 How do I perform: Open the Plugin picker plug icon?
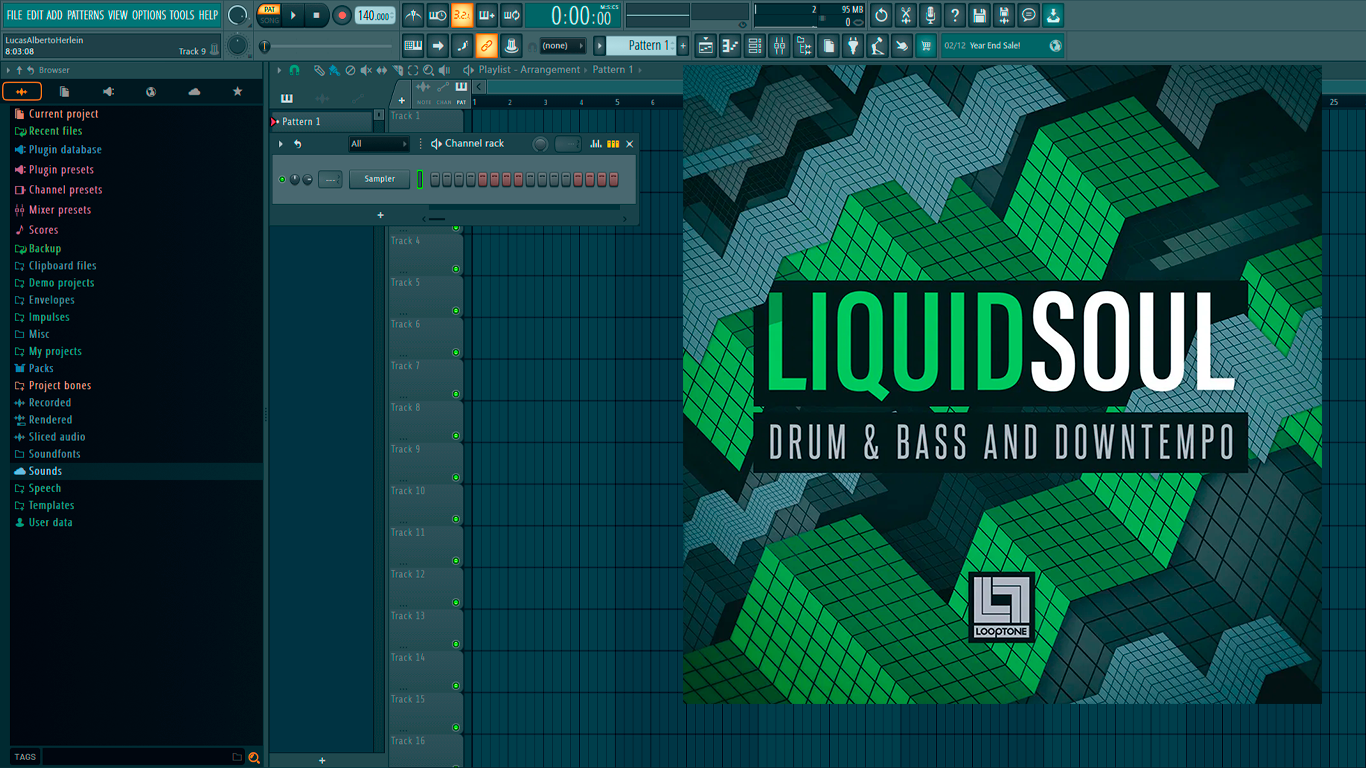(853, 45)
